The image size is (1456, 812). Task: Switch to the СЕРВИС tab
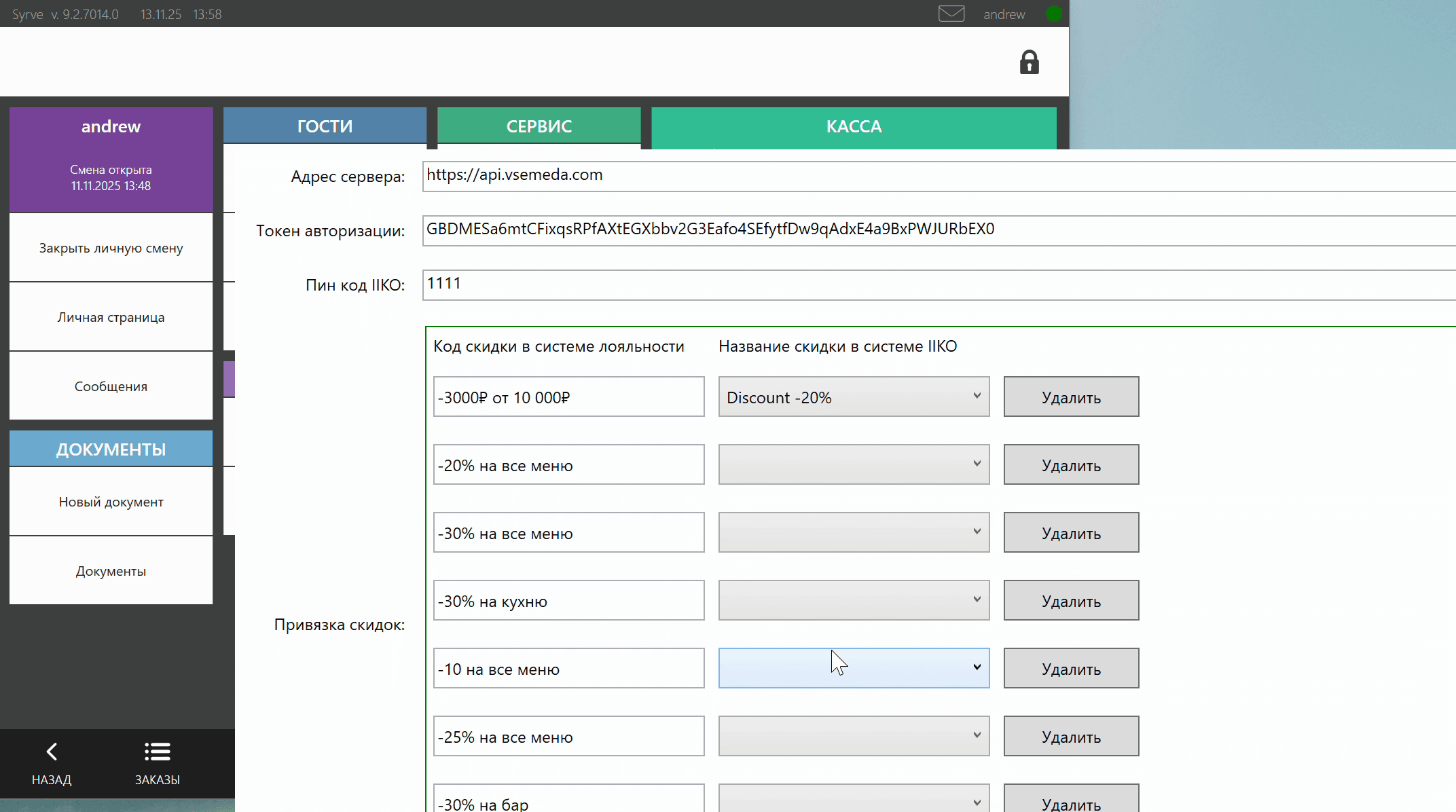[x=539, y=126]
